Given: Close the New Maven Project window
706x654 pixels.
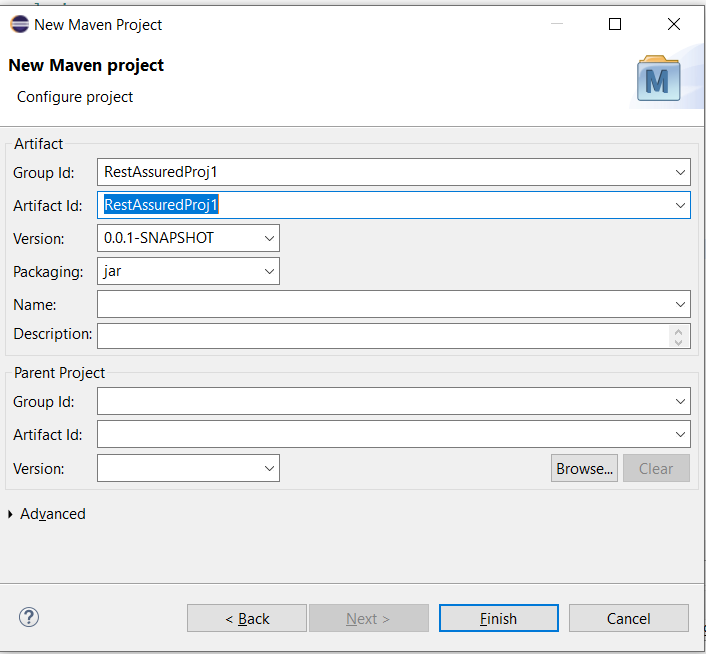Looking at the screenshot, I should [x=674, y=24].
